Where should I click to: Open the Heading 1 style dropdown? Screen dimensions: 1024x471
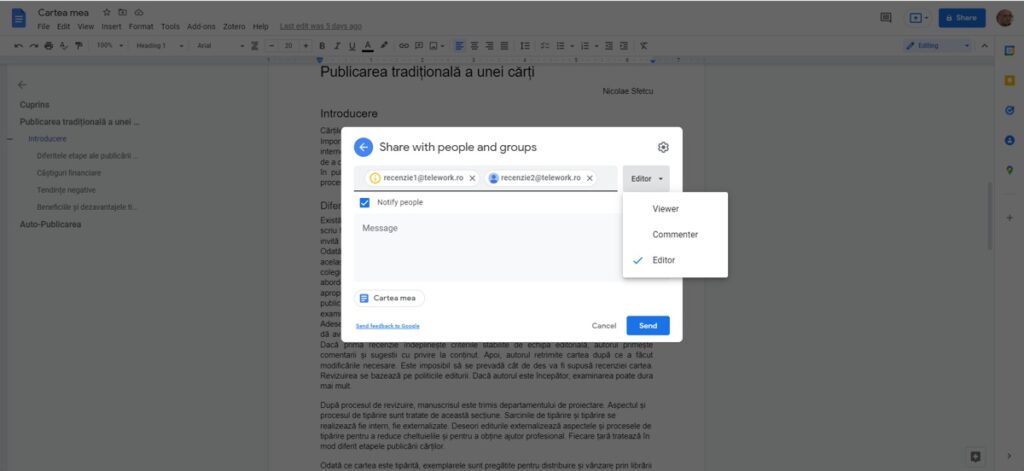(159, 46)
